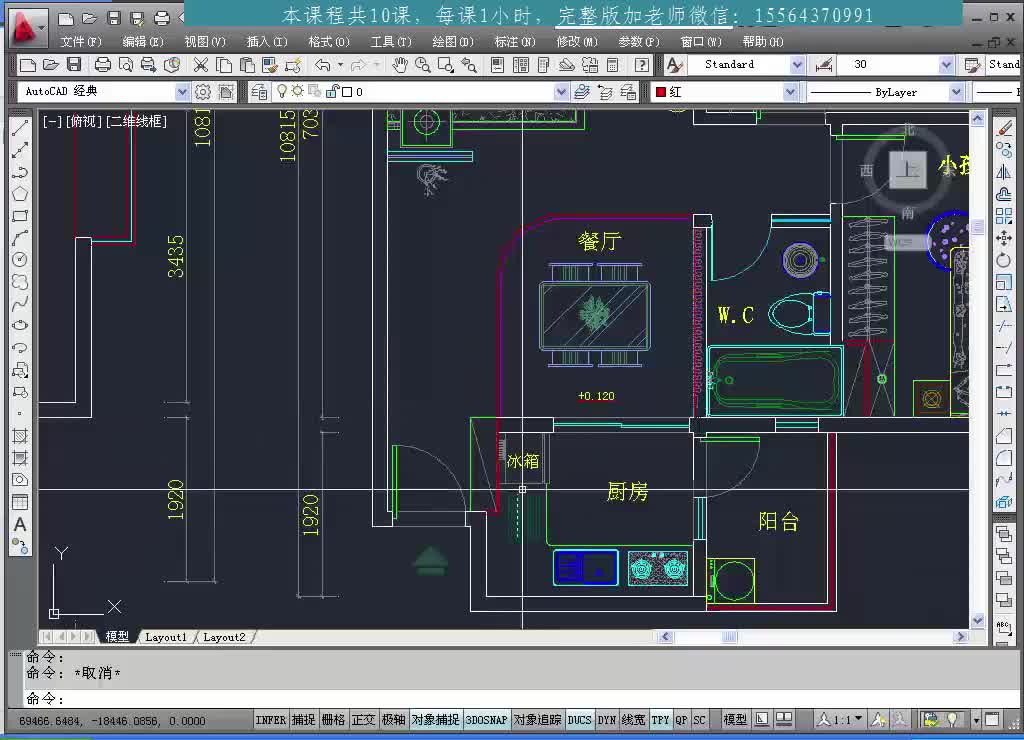
Task: Expand the AutoCAD 经典 workspace dropdown
Action: coord(182,92)
